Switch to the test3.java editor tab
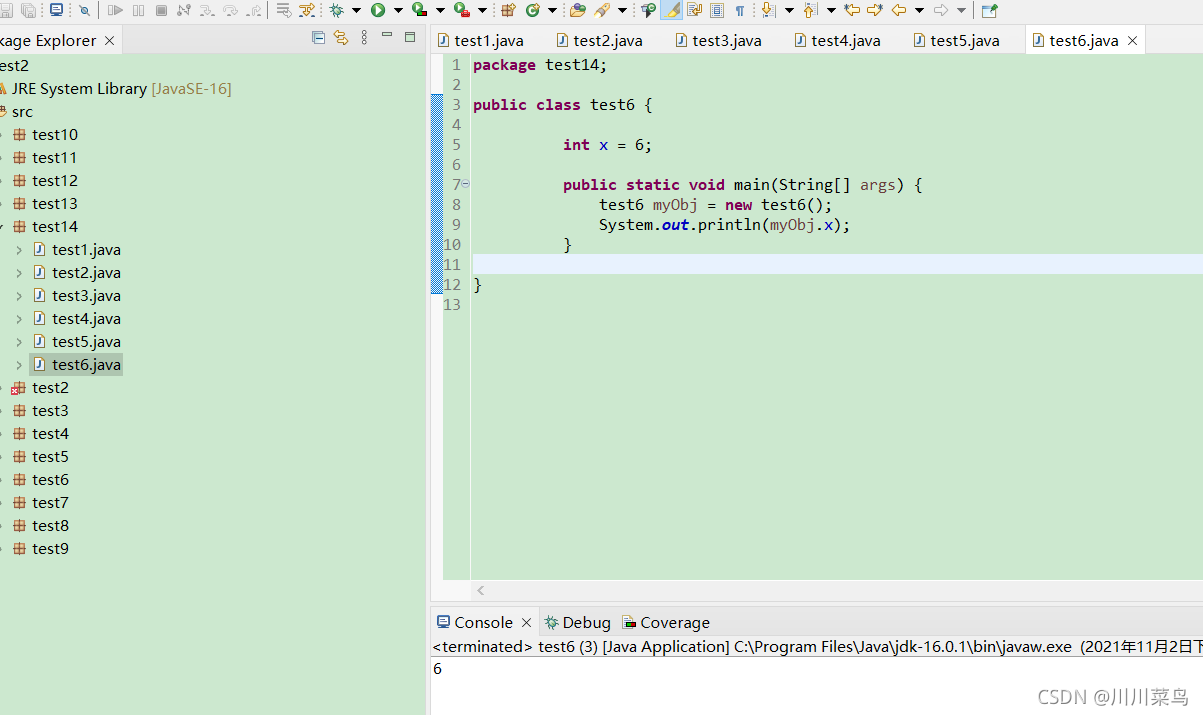This screenshot has height=715, width=1203. click(x=718, y=40)
